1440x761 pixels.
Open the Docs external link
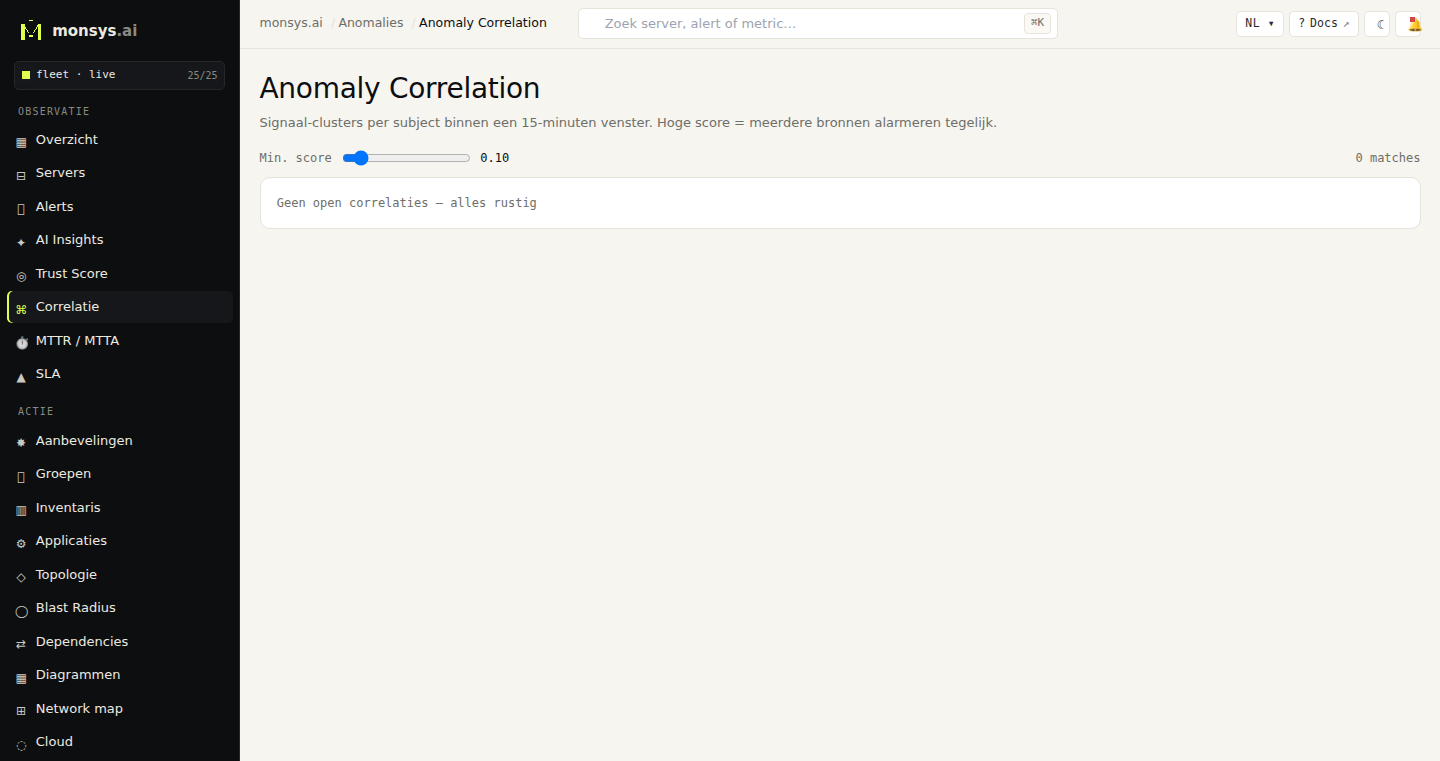click(1323, 24)
